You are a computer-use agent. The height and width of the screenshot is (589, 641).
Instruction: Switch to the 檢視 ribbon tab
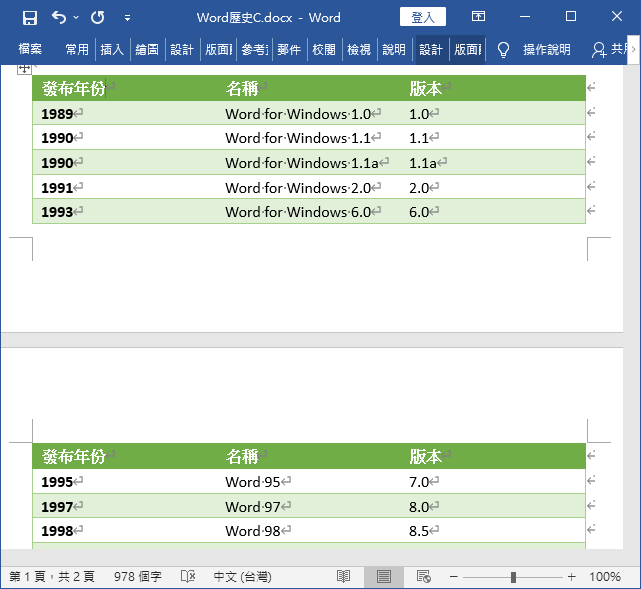(359, 49)
